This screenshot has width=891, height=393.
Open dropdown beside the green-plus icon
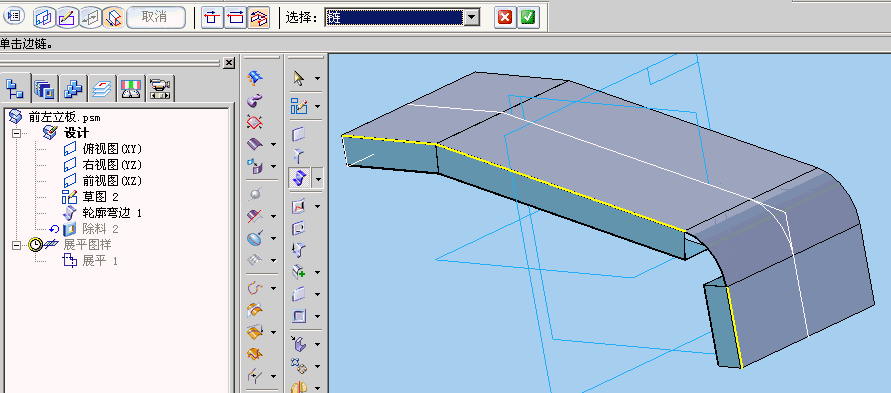coord(318,273)
